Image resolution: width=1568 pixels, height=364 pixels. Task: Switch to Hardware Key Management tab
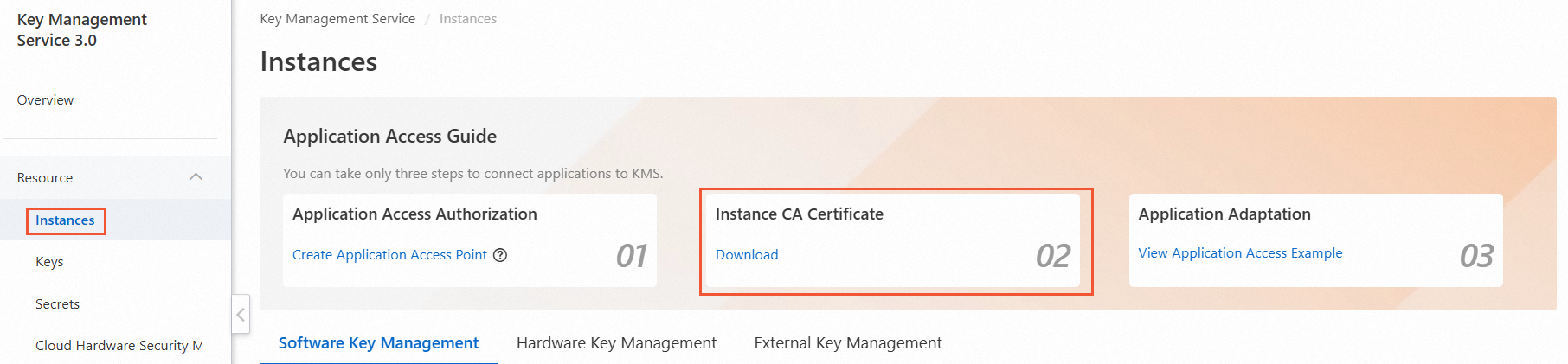[616, 343]
